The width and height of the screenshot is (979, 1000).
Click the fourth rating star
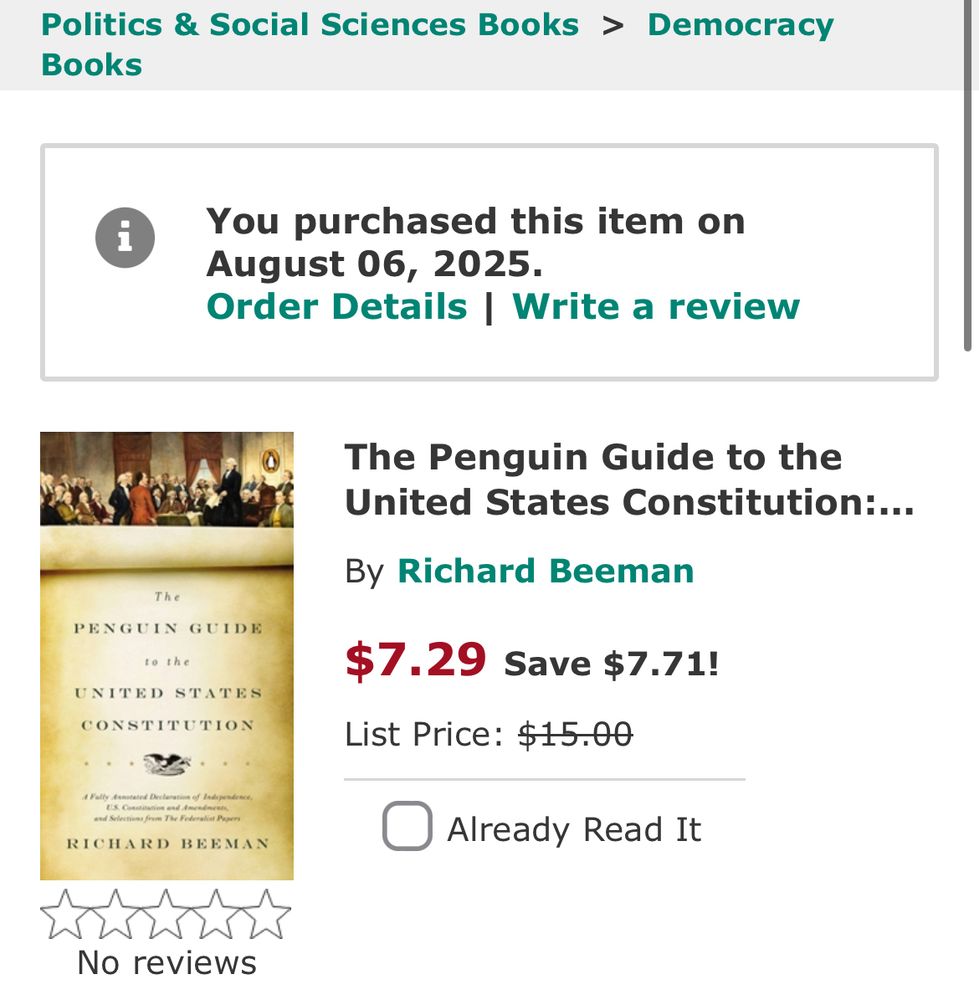pyautogui.click(x=216, y=914)
